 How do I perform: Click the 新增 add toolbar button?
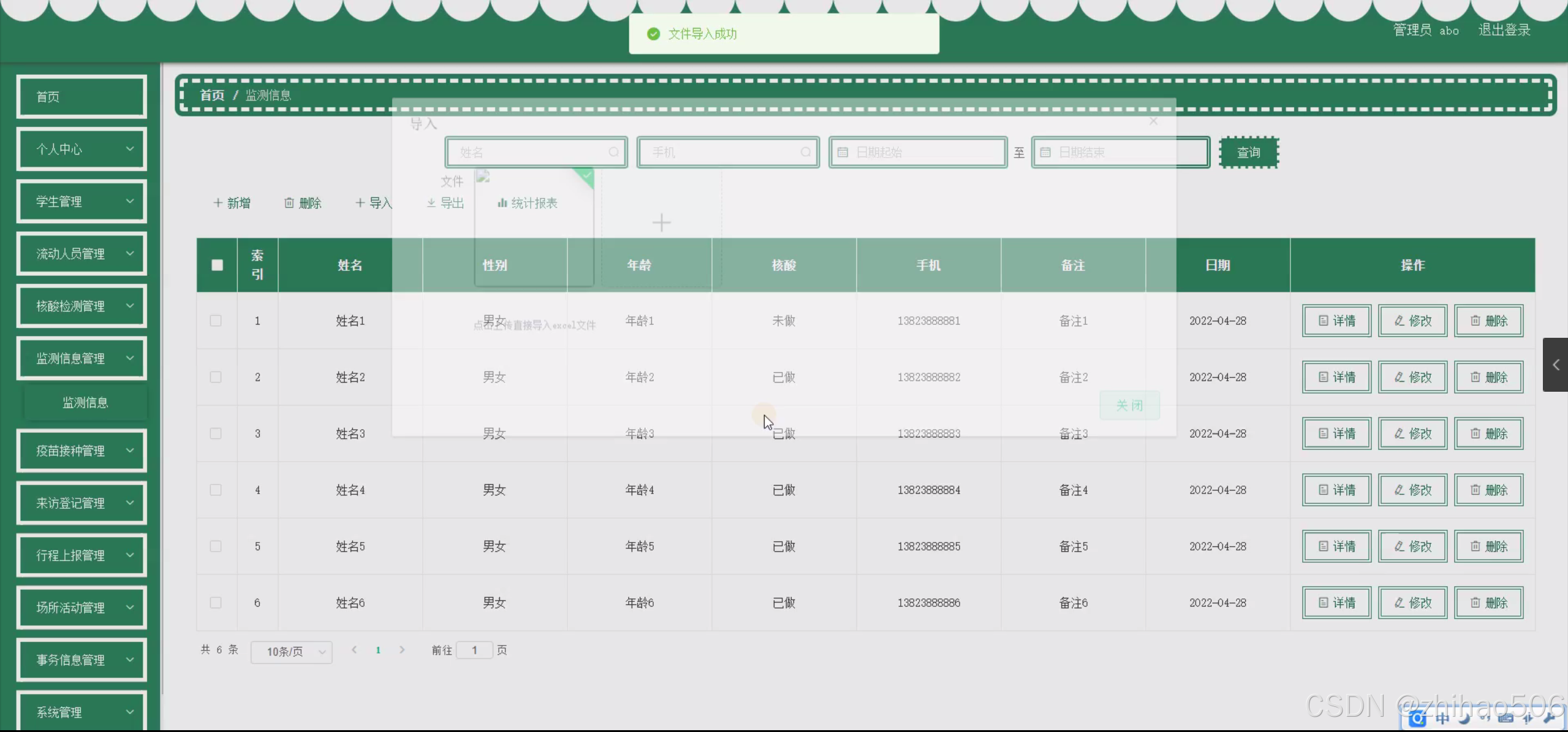click(x=232, y=203)
